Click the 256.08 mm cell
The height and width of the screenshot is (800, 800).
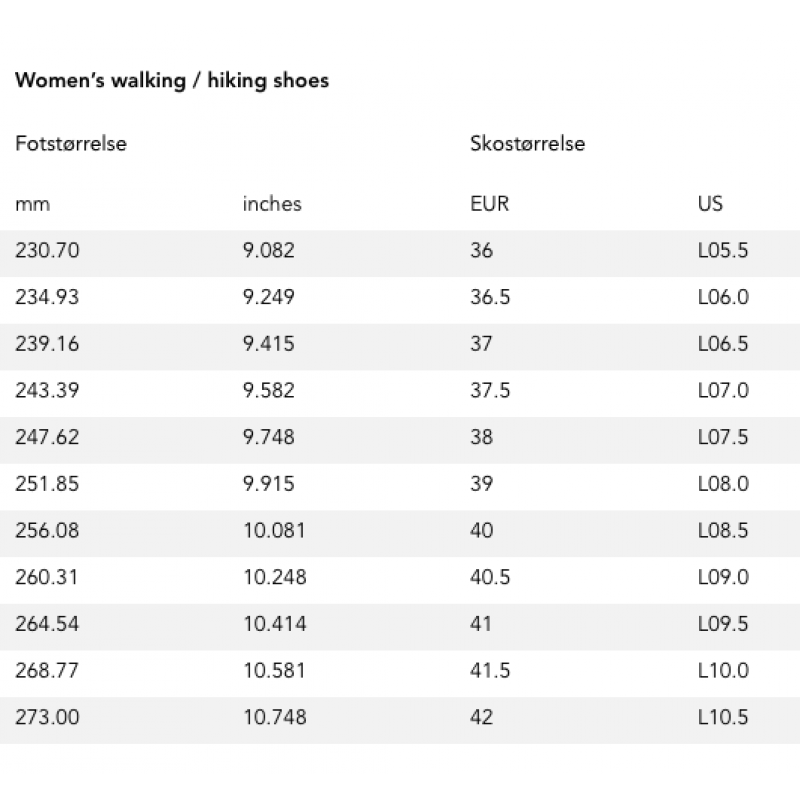pos(47,531)
